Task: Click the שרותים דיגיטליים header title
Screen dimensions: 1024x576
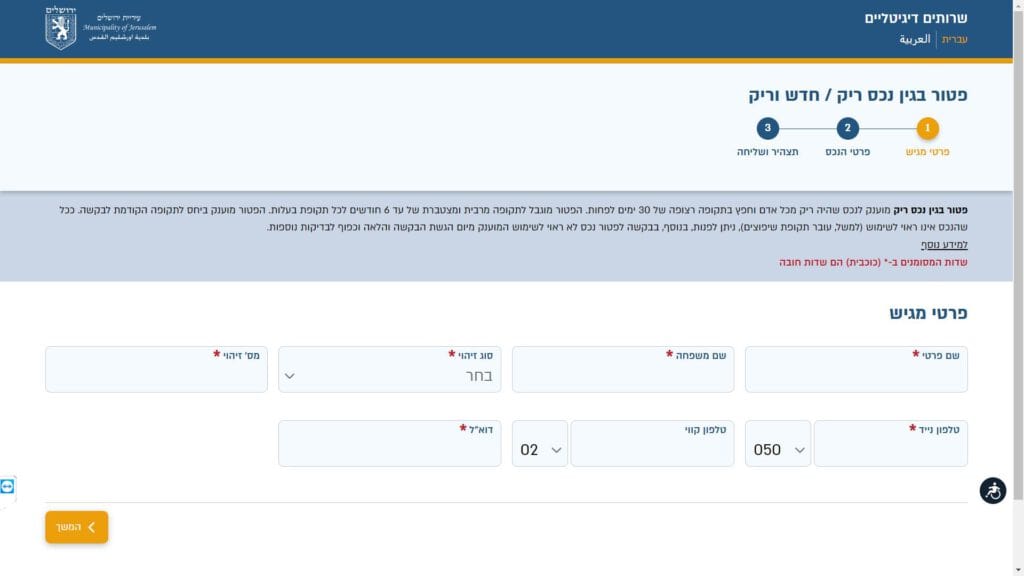Action: [x=915, y=17]
